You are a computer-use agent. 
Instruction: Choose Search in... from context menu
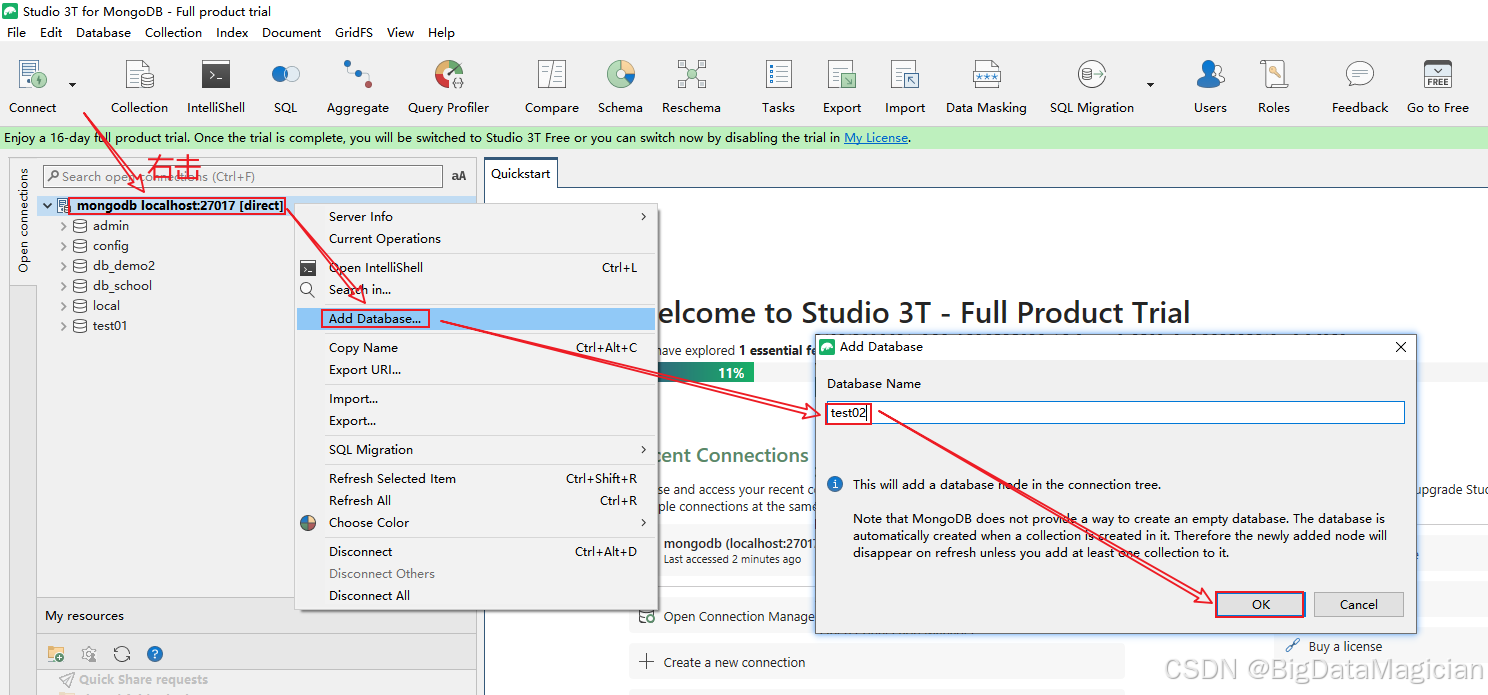click(x=477, y=289)
